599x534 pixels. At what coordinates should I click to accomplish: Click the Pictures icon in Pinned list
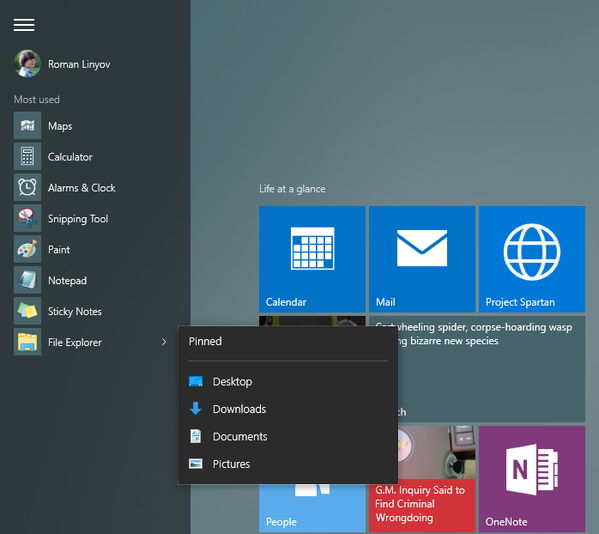(x=196, y=464)
